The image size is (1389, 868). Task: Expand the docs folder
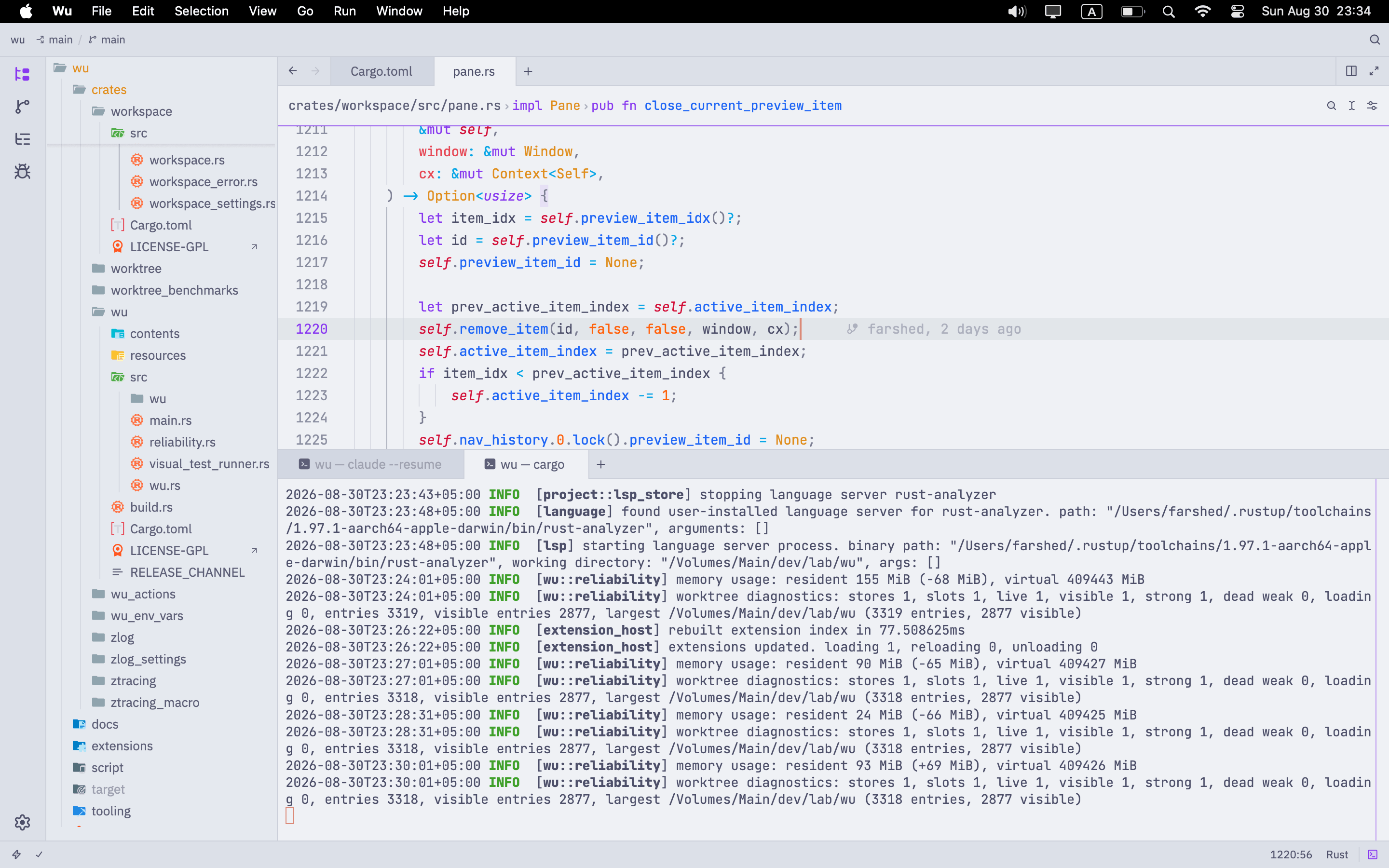tap(105, 724)
